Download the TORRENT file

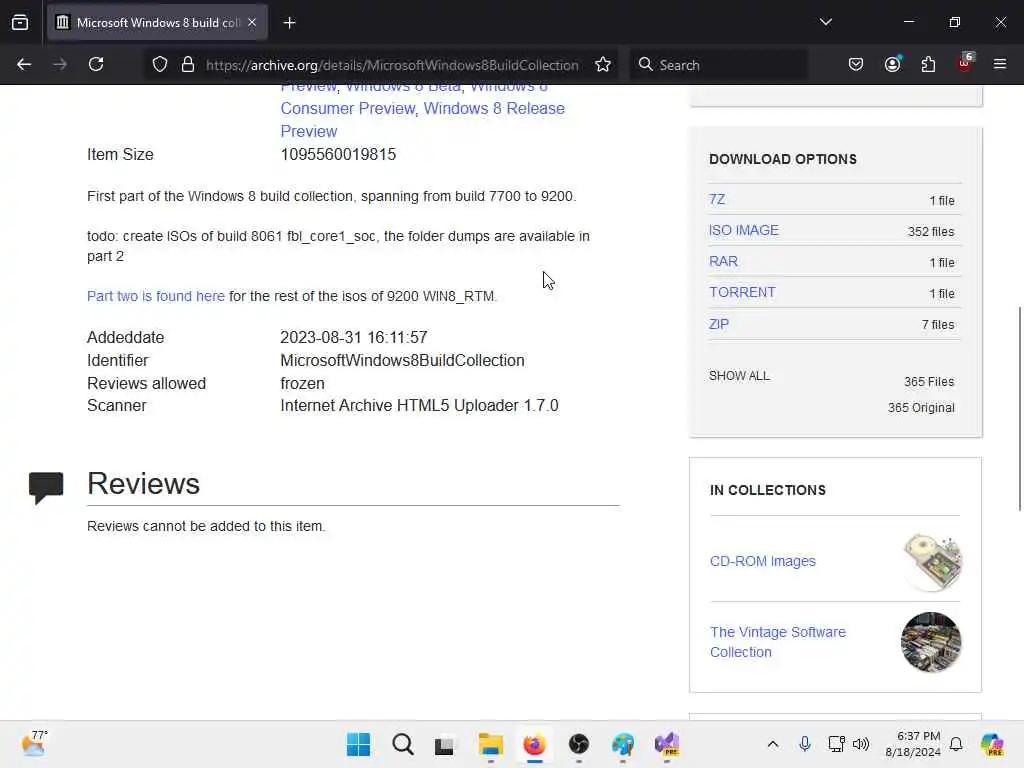[743, 292]
